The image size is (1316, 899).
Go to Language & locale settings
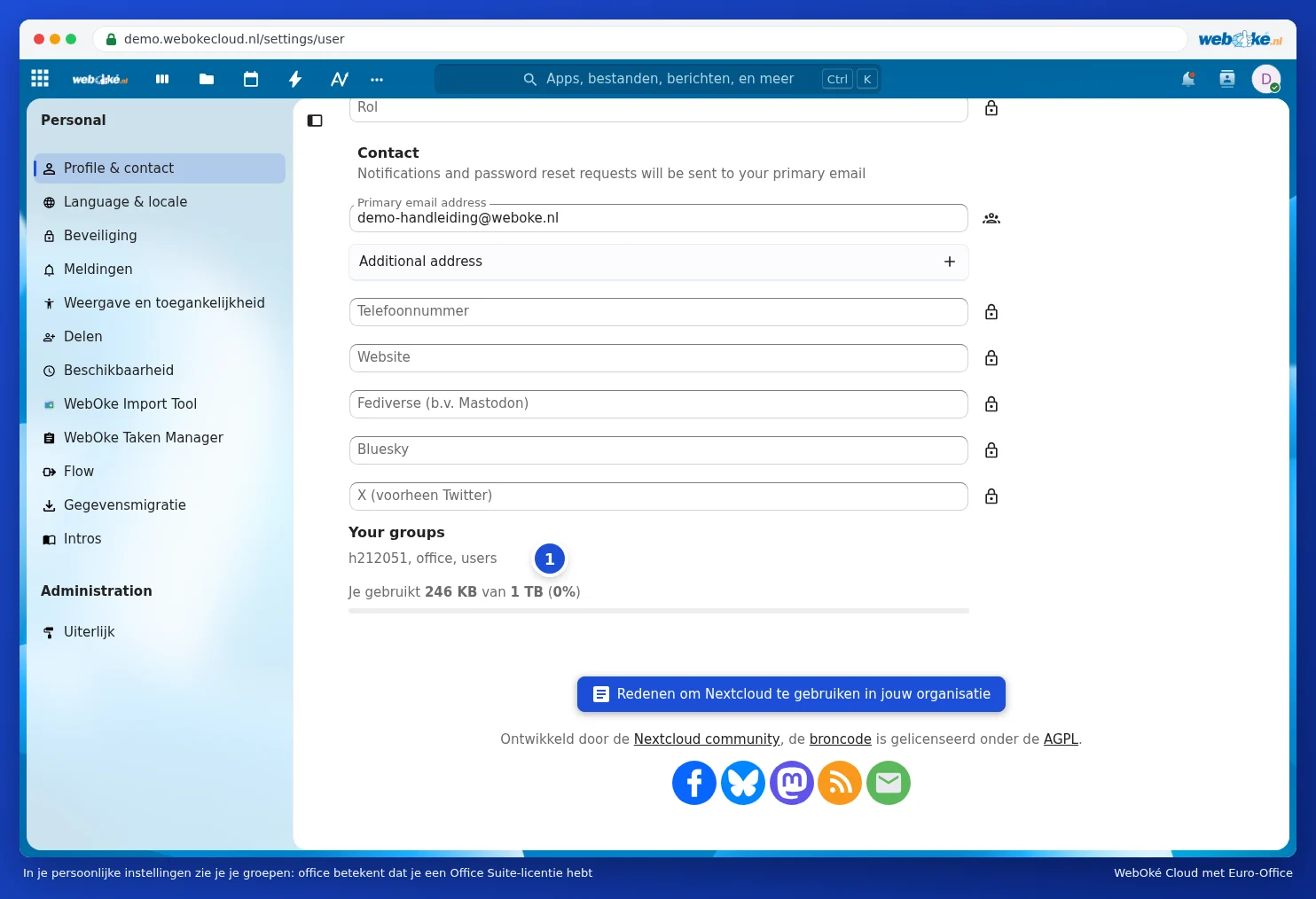point(160,202)
